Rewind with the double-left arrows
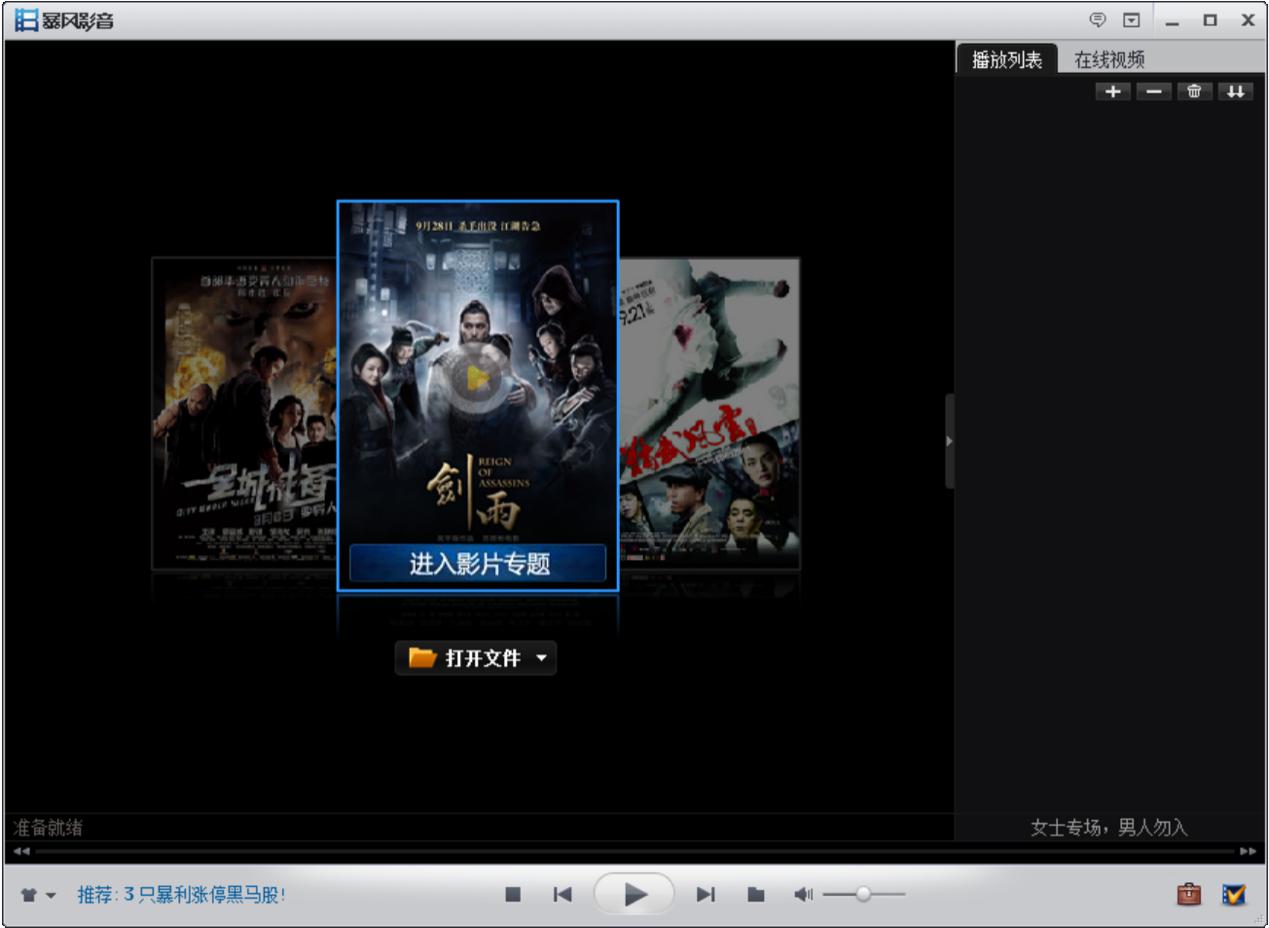 coord(21,851)
